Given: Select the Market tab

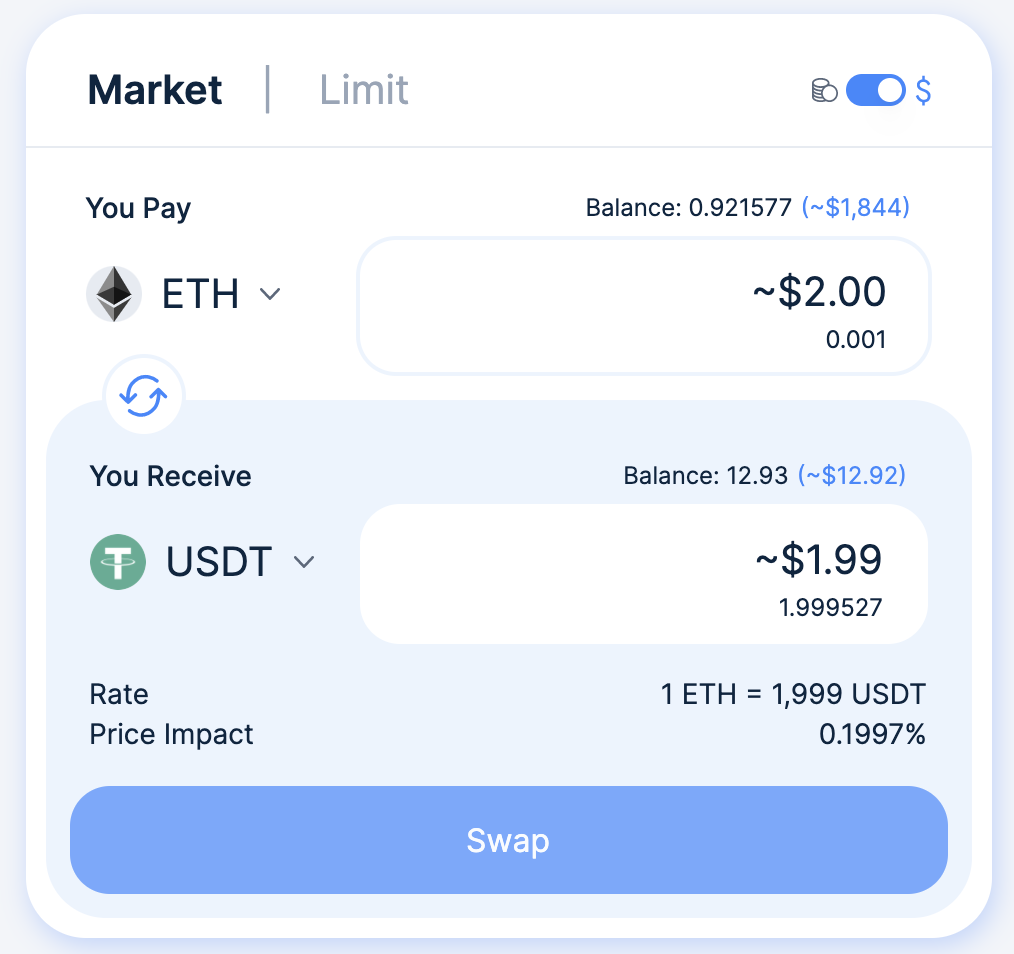Looking at the screenshot, I should (x=154, y=90).
